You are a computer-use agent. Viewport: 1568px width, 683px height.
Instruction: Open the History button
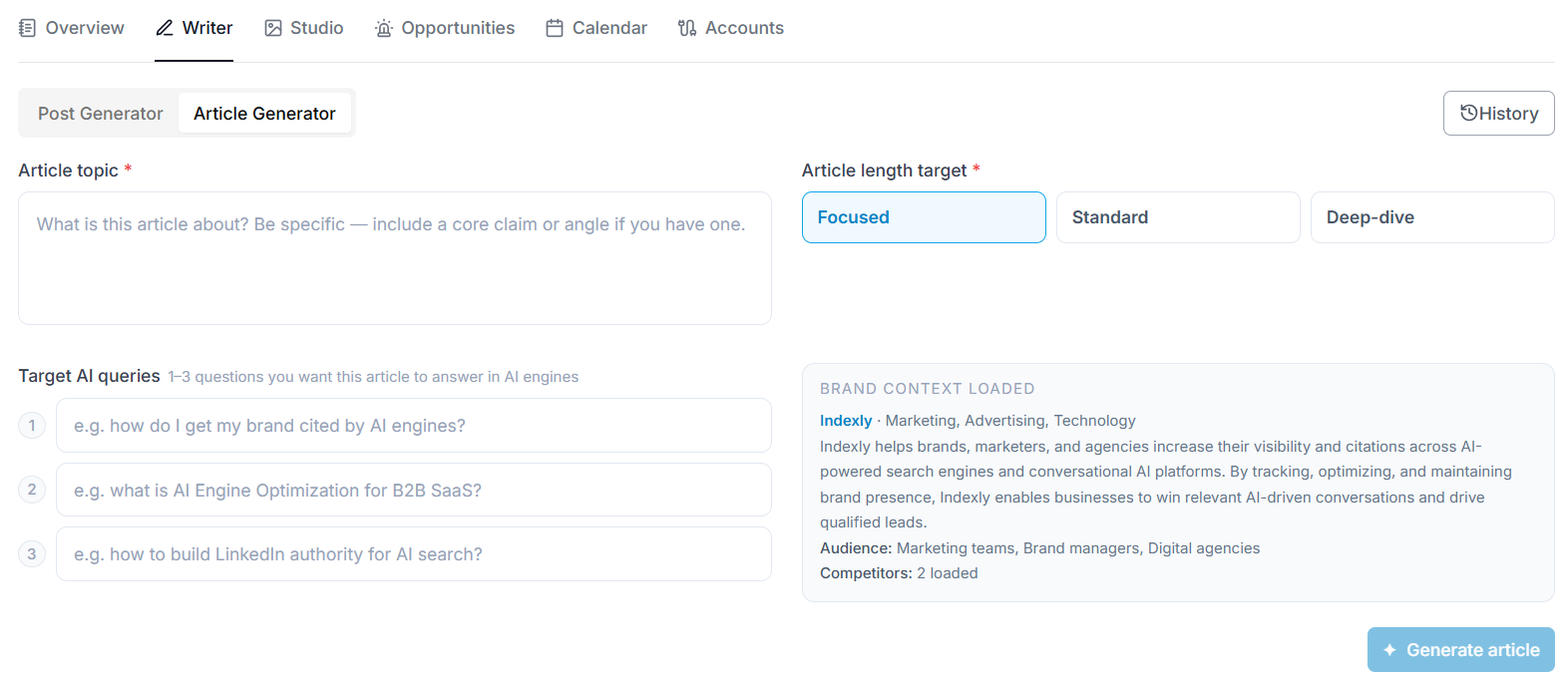click(1499, 114)
